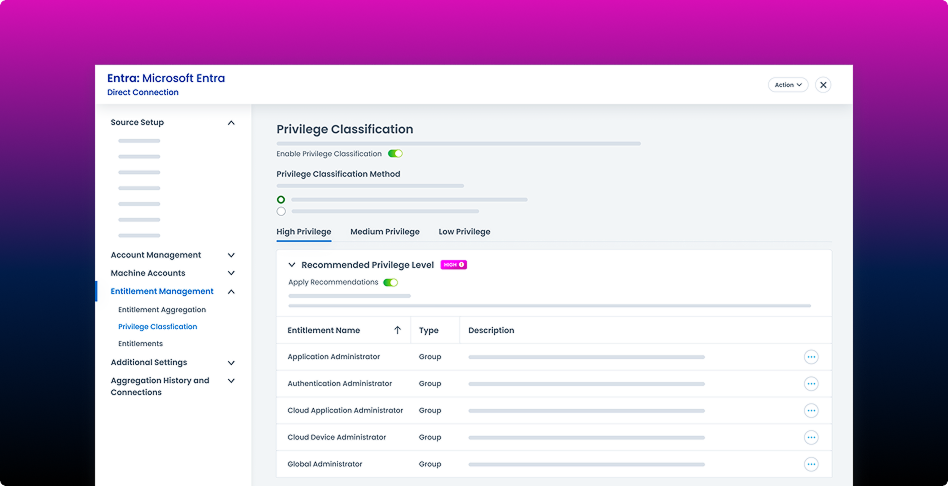Image resolution: width=948 pixels, height=486 pixels.
Task: Expand the Machine Accounts section
Action: click(x=231, y=273)
